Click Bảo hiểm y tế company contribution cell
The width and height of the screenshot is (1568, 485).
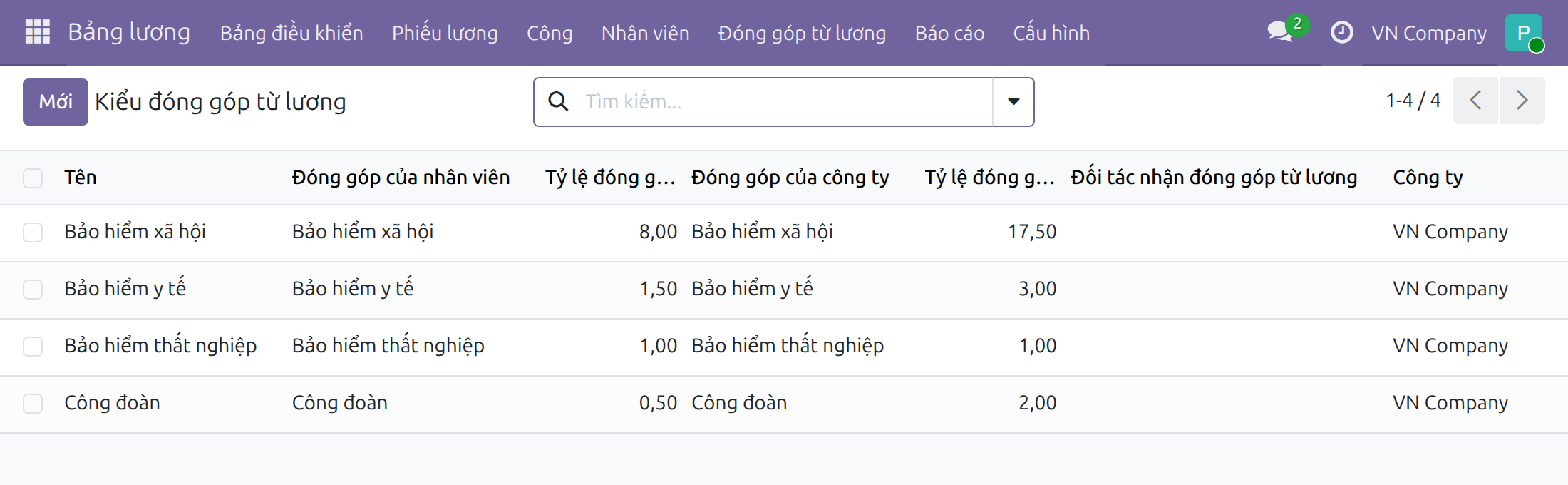click(x=752, y=288)
